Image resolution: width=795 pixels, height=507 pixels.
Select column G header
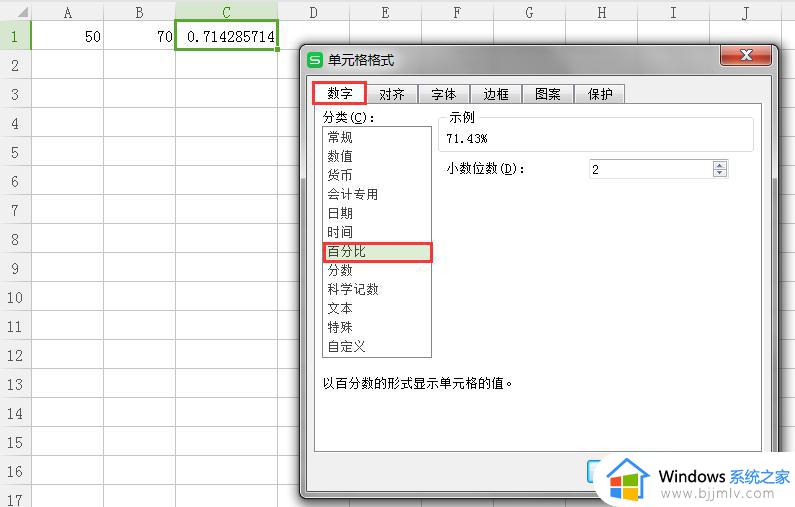click(529, 12)
